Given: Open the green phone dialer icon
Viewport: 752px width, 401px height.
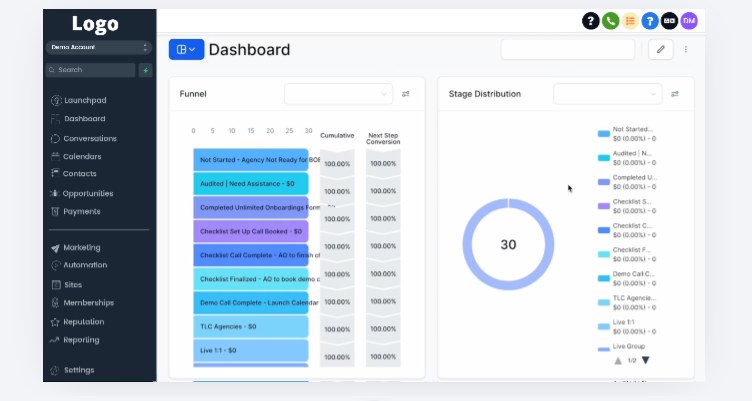Looking at the screenshot, I should [x=610, y=21].
